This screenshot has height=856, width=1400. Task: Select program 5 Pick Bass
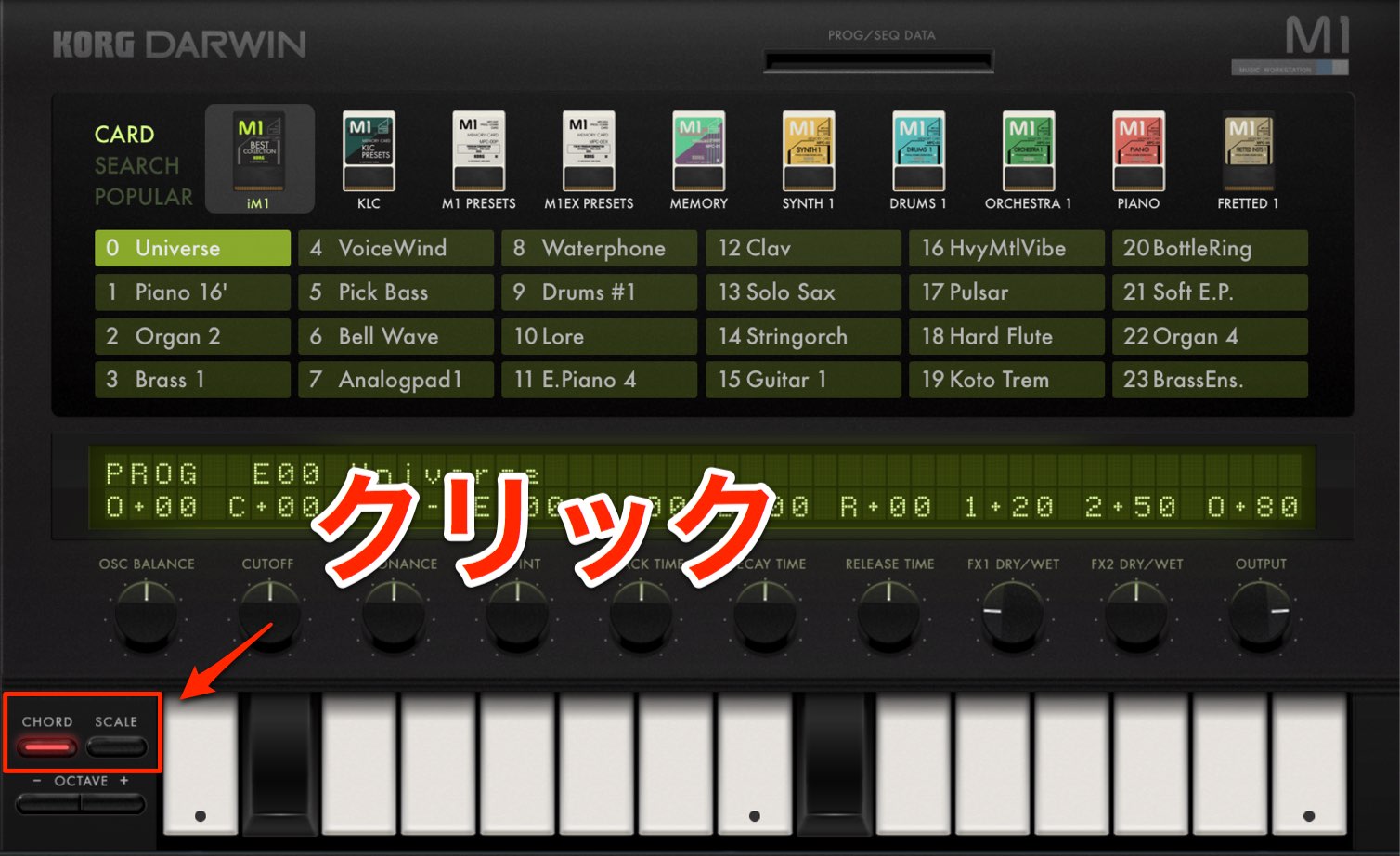point(395,292)
